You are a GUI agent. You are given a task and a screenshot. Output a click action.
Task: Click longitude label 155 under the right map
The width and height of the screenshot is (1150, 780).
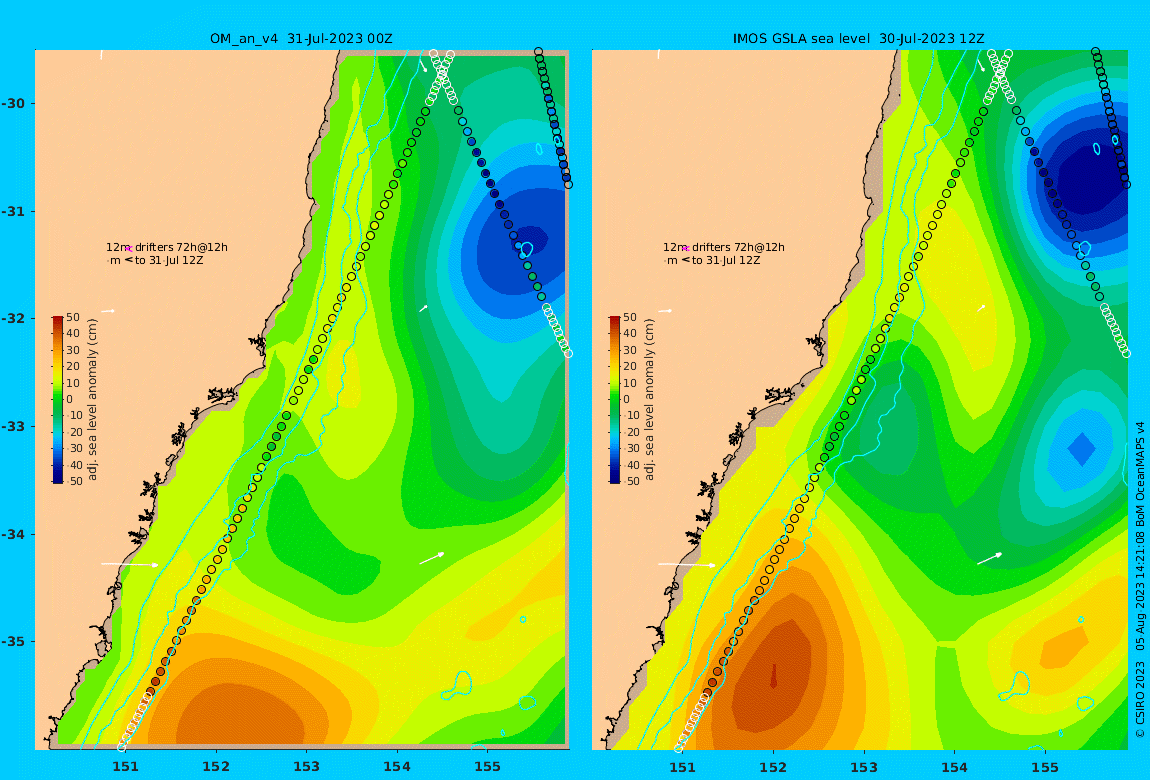click(x=1044, y=767)
